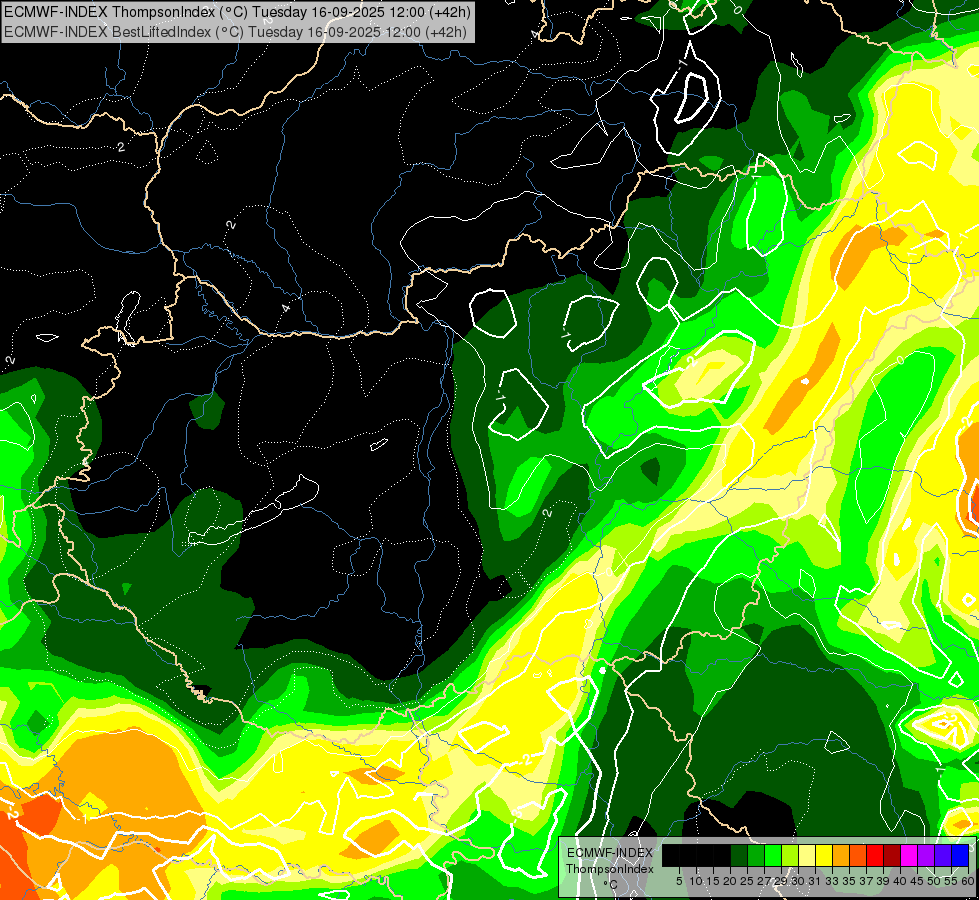979x900 pixels.
Task: Click the legend tick label '40'
Action: (x=900, y=881)
